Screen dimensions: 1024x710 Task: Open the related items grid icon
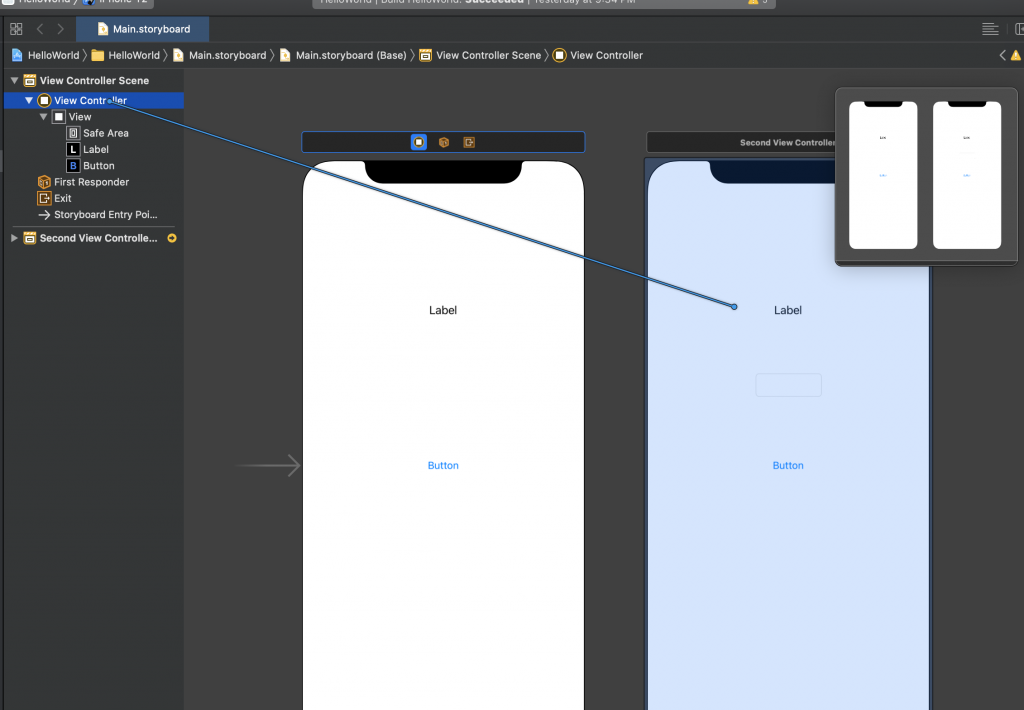pyautogui.click(x=16, y=29)
